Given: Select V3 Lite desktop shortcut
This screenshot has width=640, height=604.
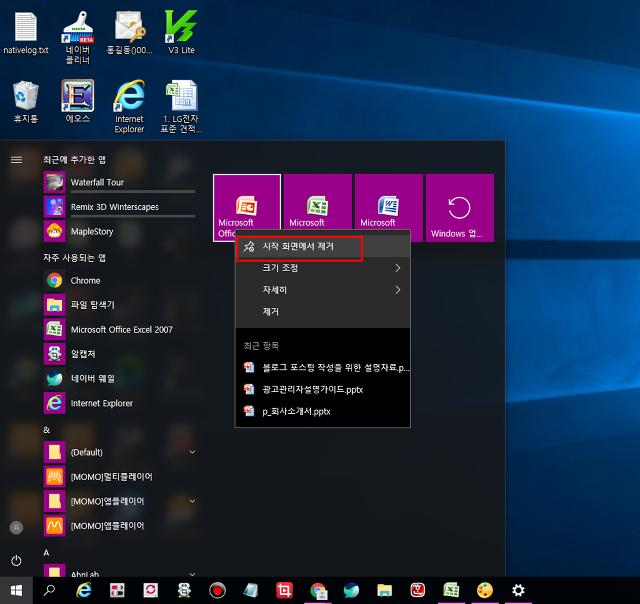Looking at the screenshot, I should click(x=181, y=33).
